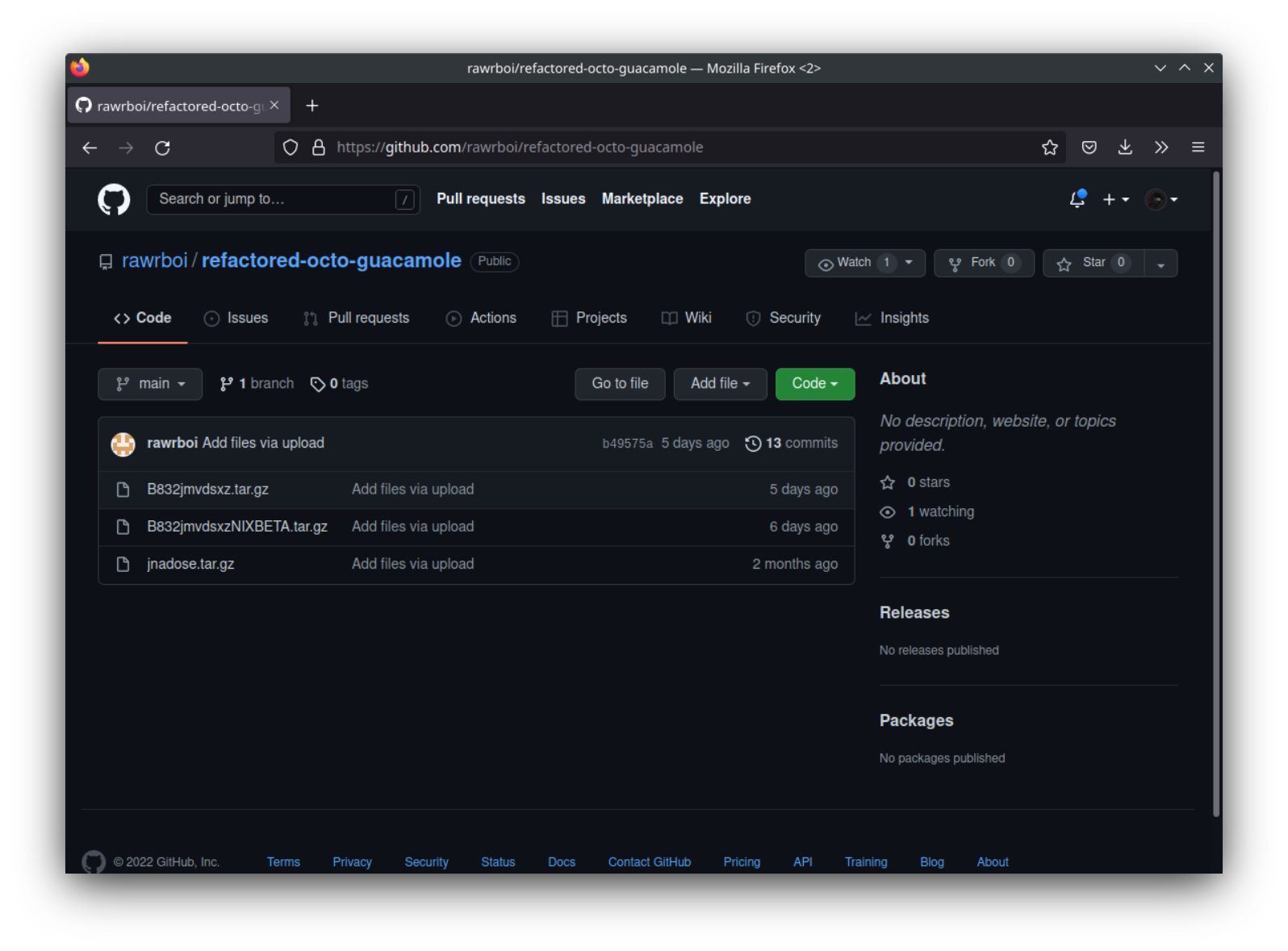Image resolution: width=1288 pixels, height=951 pixels.
Task: Click Firefox forward arrow button
Action: (x=126, y=148)
